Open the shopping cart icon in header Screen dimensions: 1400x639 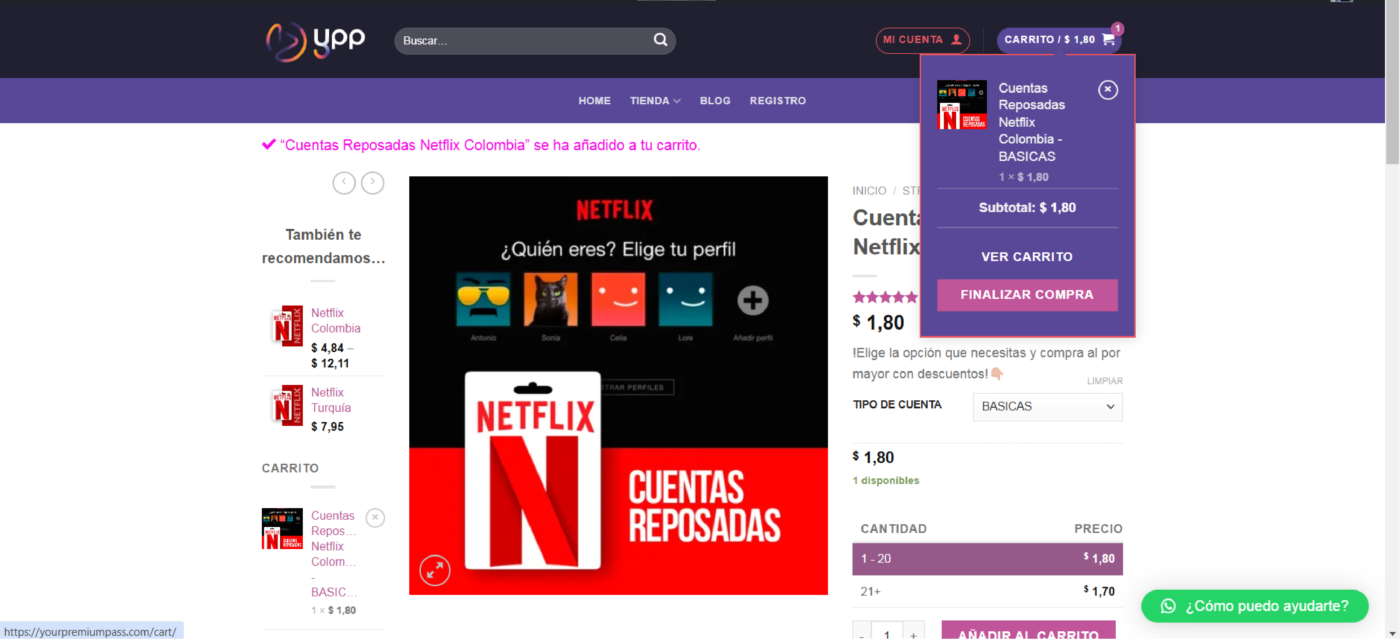[1107, 40]
